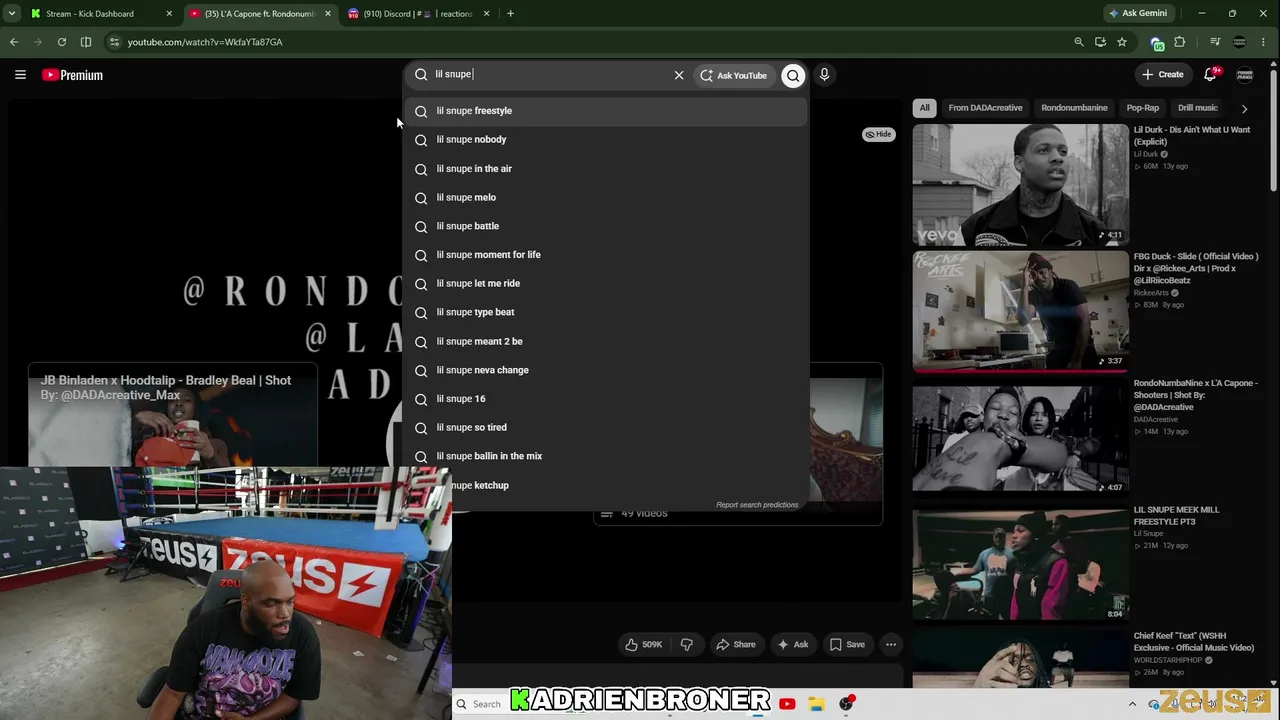
Task: Hide the end-screen cards with Hide button
Action: coord(879,134)
